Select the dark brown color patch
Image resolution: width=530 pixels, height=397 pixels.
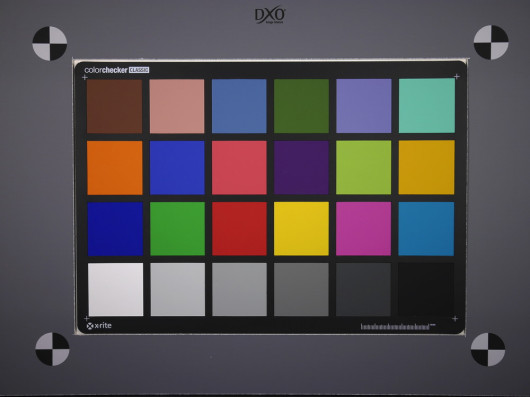tap(115, 106)
